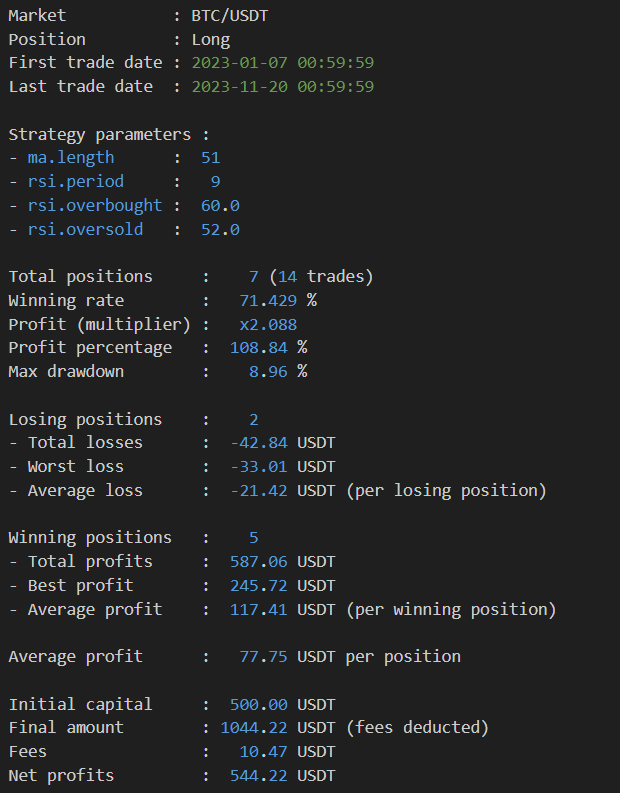Click the net profits 544.22 value
The image size is (620, 793).
point(258,776)
